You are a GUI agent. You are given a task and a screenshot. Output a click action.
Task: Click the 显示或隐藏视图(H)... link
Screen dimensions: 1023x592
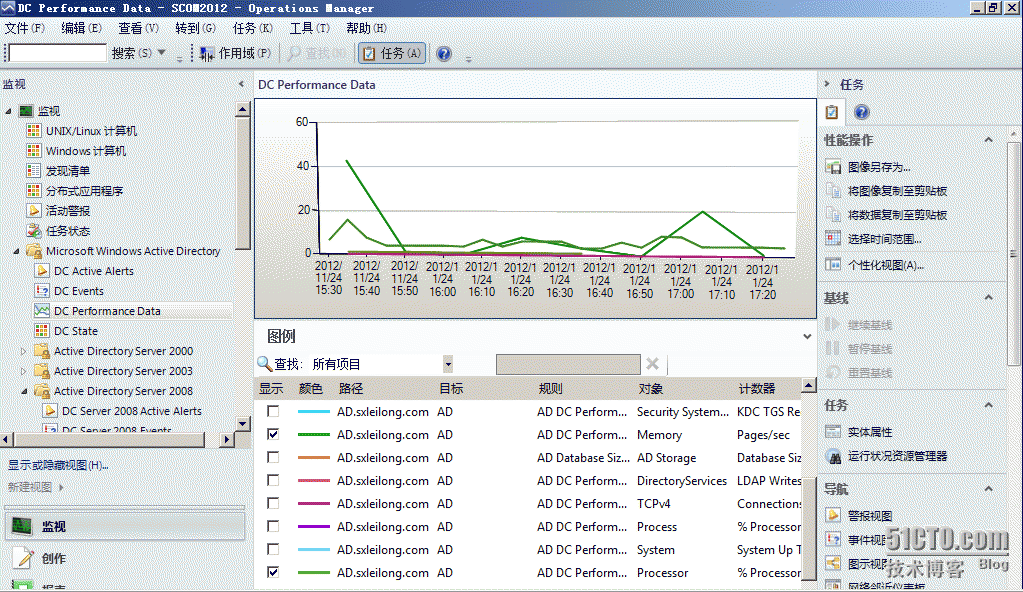[58, 465]
